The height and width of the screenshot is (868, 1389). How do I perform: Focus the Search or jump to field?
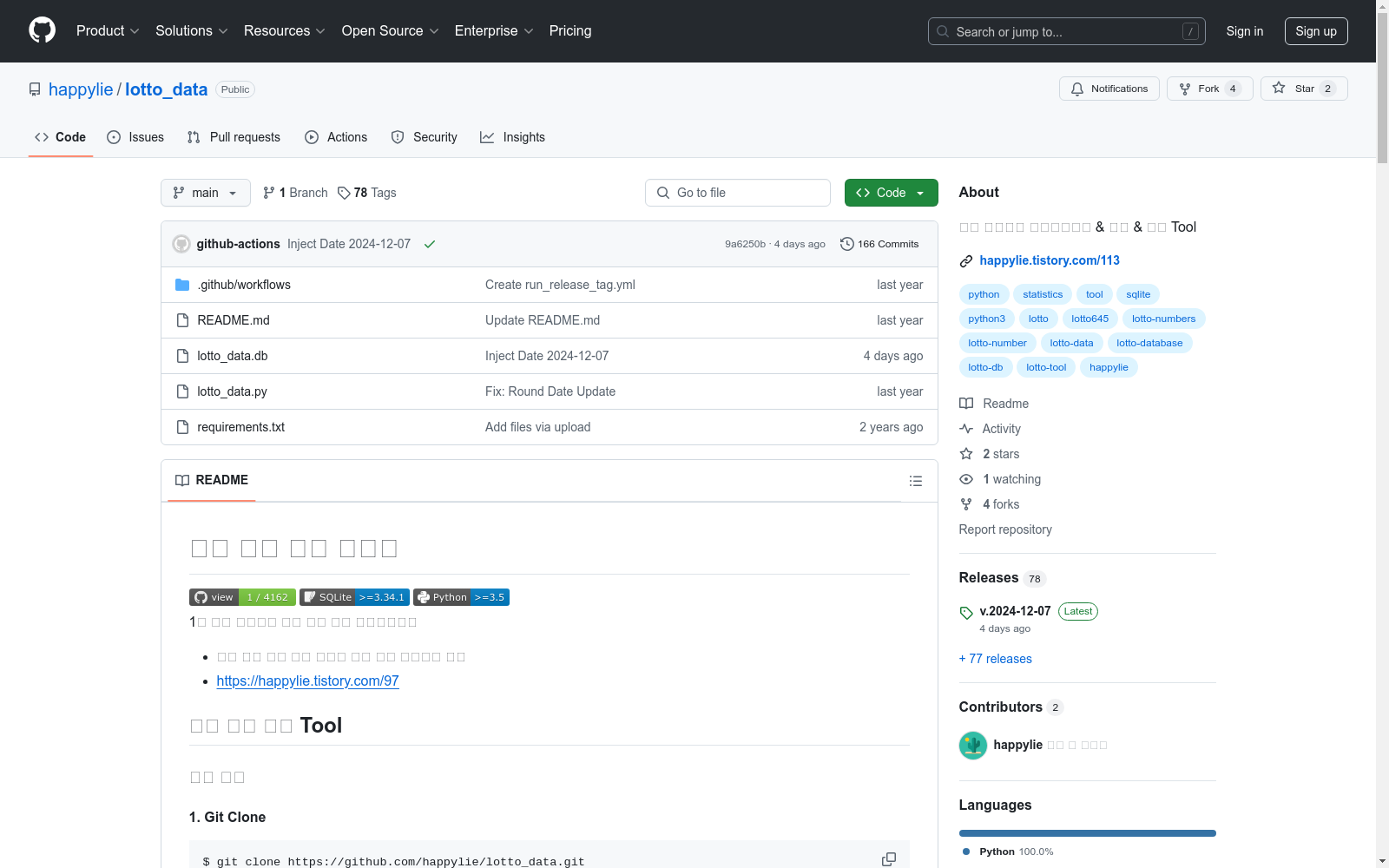pos(1066,31)
